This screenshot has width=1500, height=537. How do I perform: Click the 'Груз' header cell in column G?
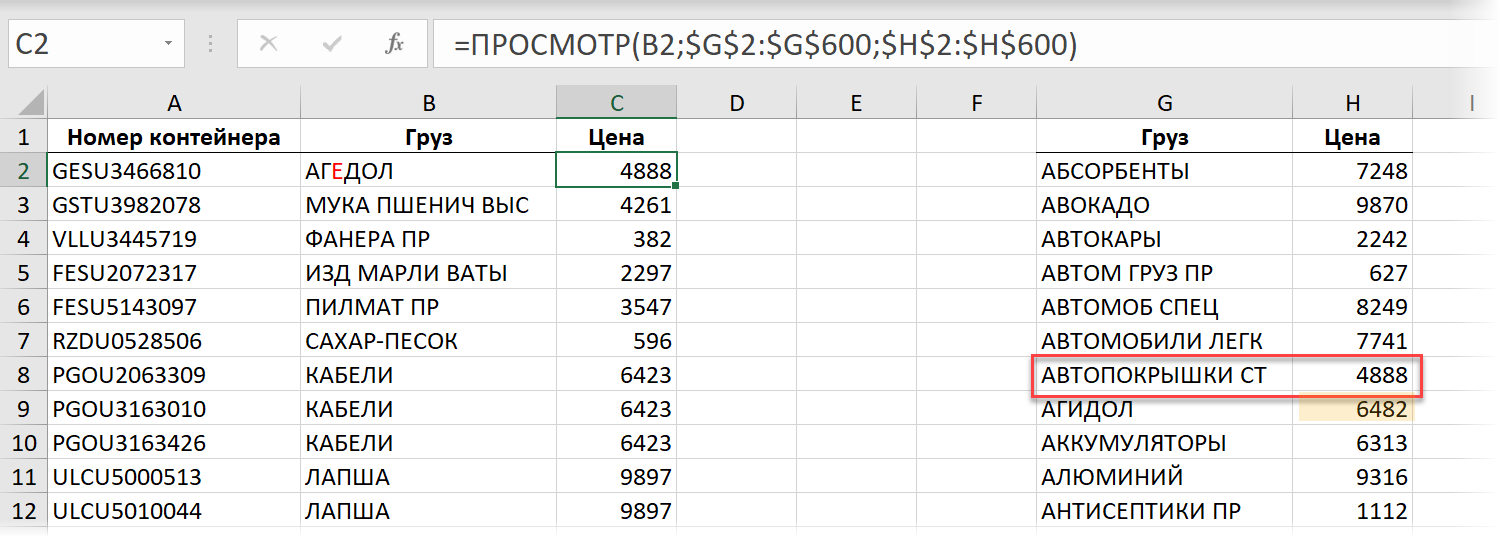coord(1165,137)
